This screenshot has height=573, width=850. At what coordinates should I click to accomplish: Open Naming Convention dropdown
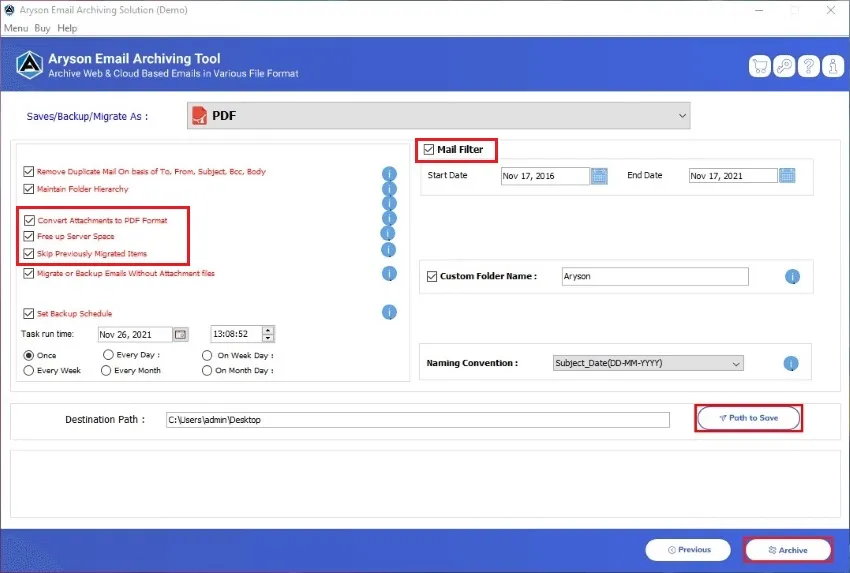(648, 363)
